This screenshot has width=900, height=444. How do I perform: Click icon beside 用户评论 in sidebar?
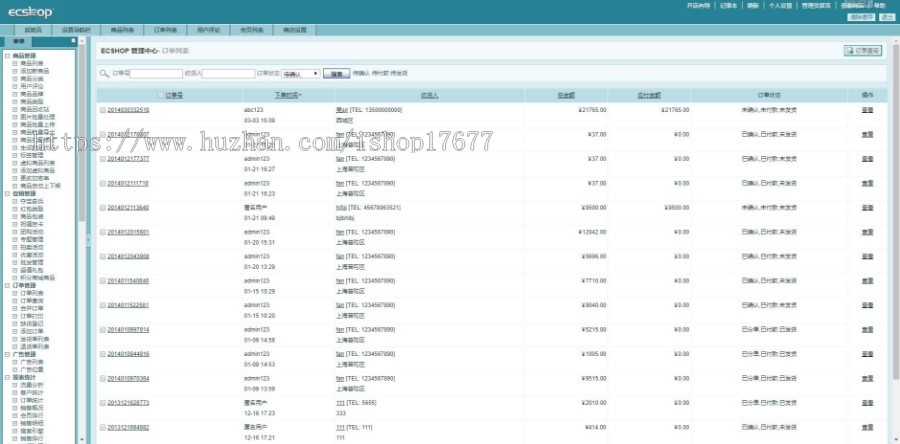15,87
